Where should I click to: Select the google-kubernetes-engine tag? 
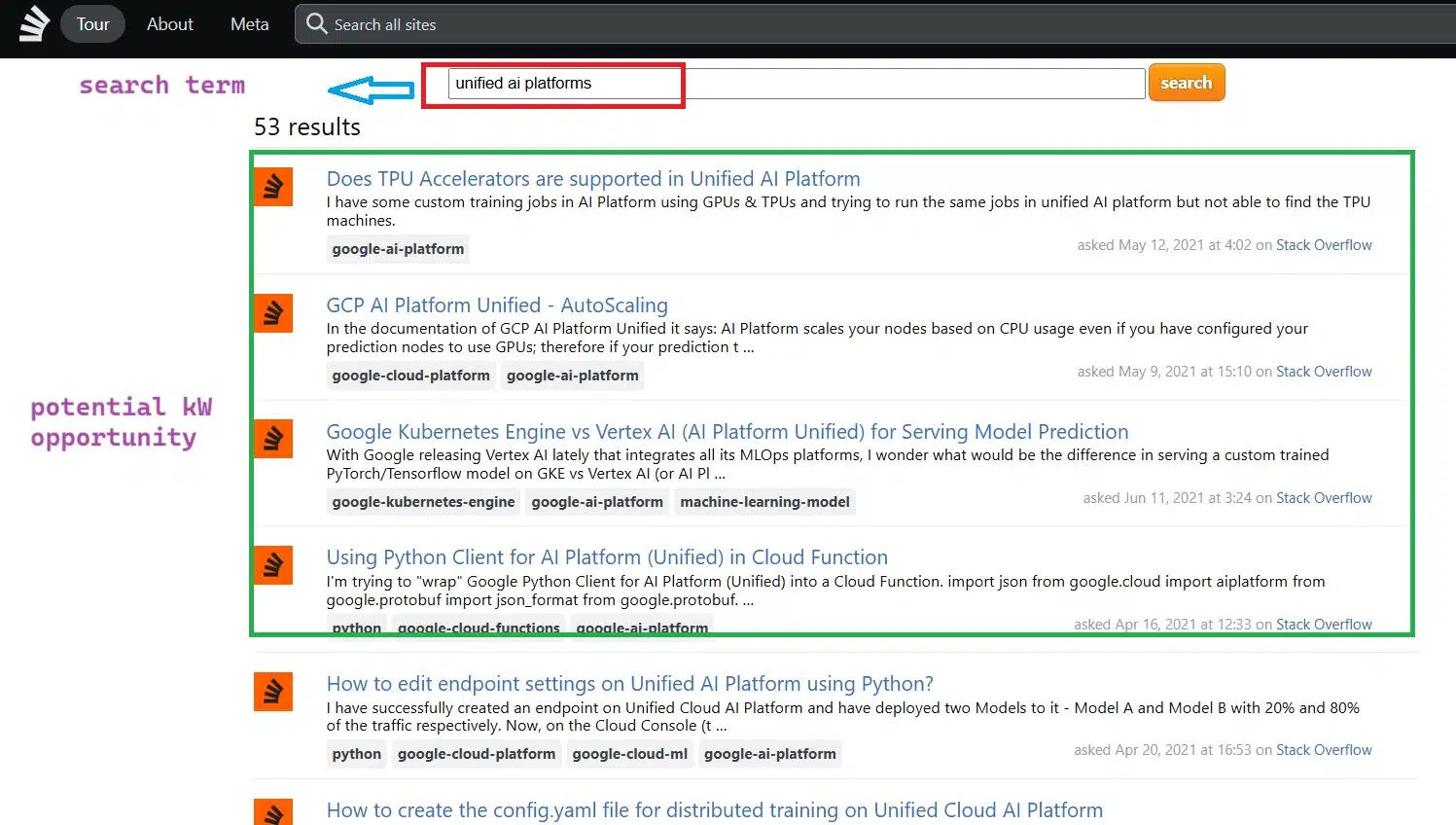tap(423, 502)
